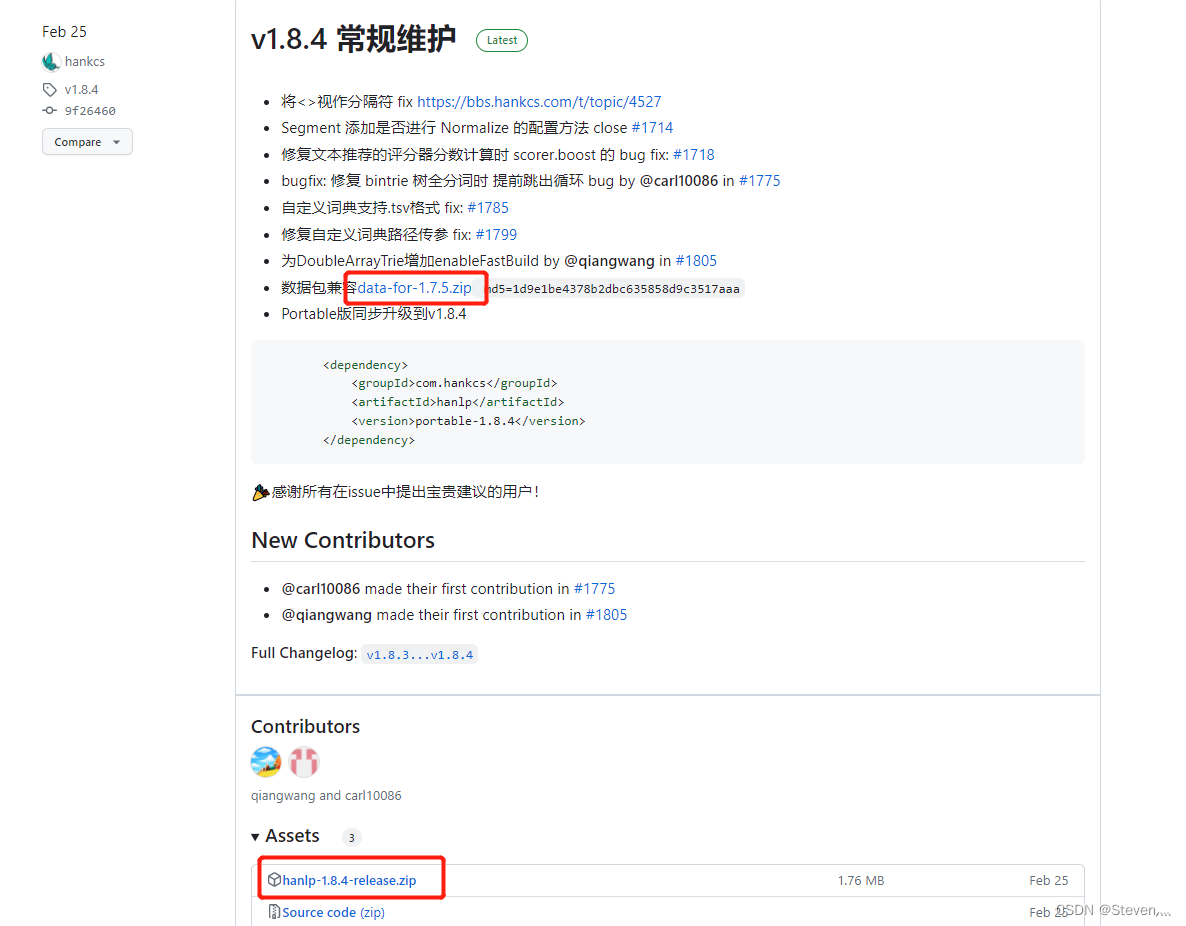This screenshot has width=1186, height=926.
Task: Open pull request #1714
Action: click(655, 128)
